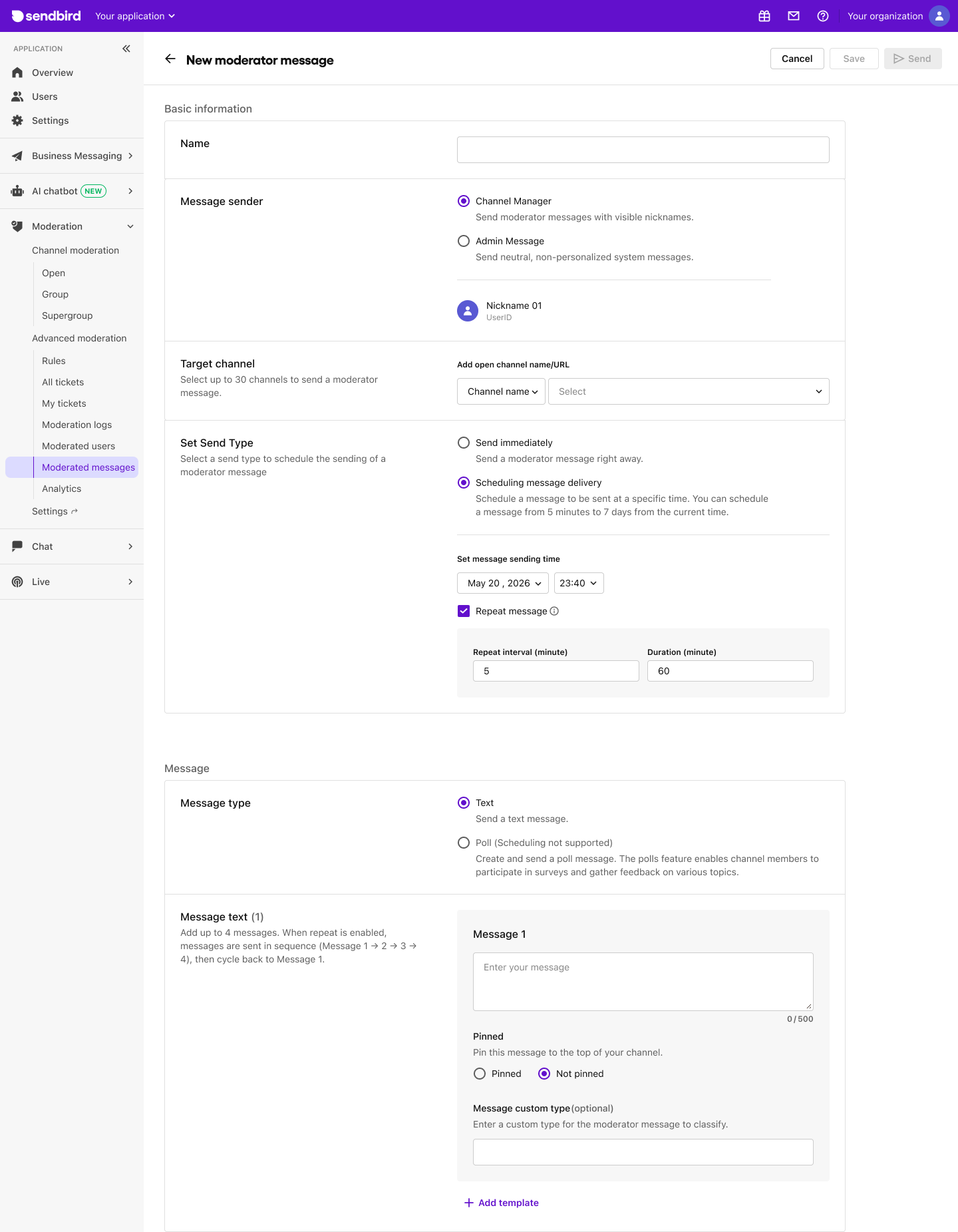
Task: Select Channel Manager as message sender
Action: click(x=464, y=201)
